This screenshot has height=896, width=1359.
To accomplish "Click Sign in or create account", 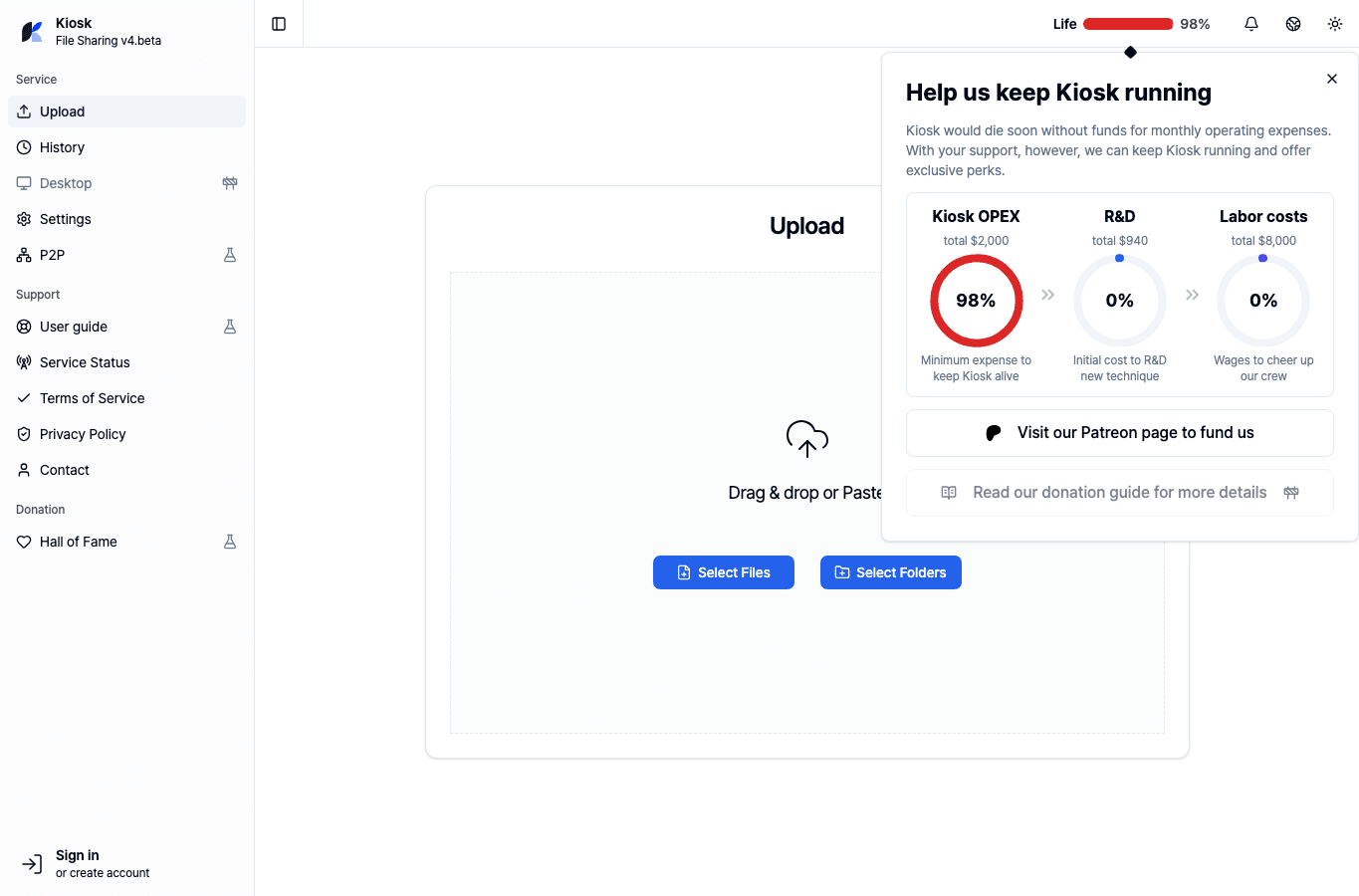I will click(126, 864).
